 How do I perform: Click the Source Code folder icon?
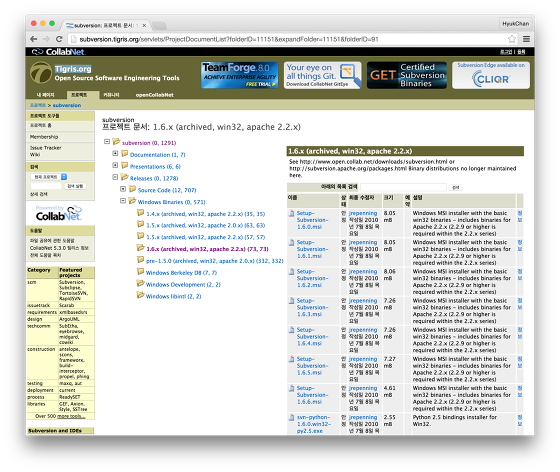tap(132, 189)
